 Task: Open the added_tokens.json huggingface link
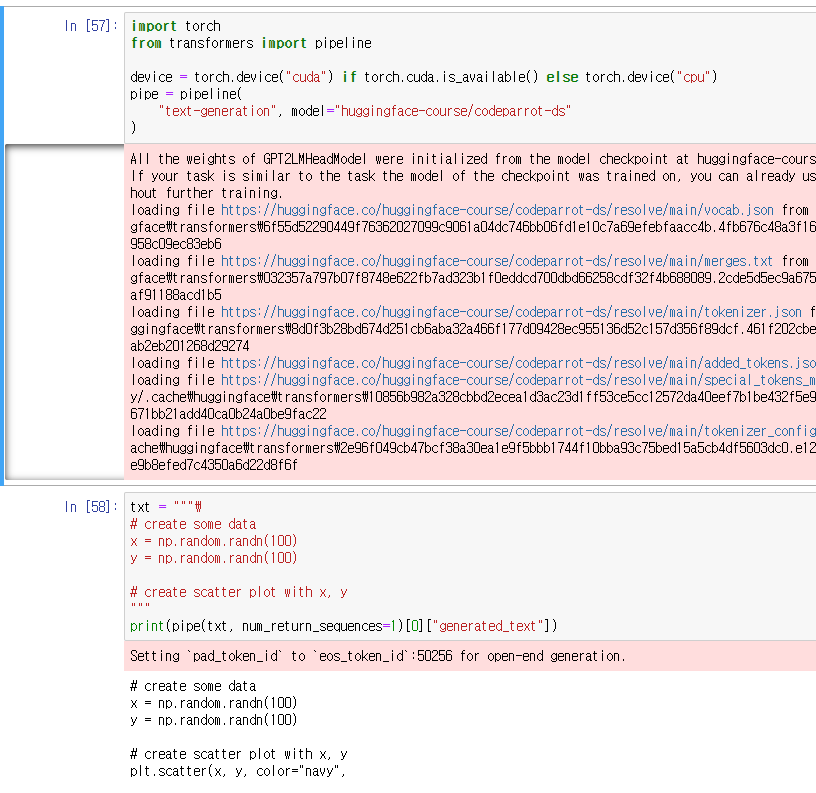click(x=518, y=363)
